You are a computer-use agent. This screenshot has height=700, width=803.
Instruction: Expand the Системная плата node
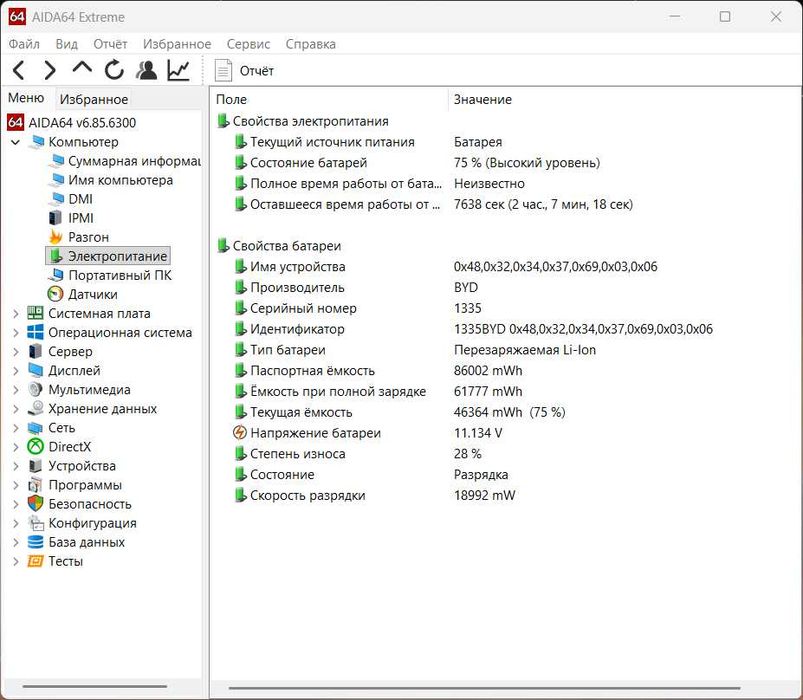click(x=15, y=313)
